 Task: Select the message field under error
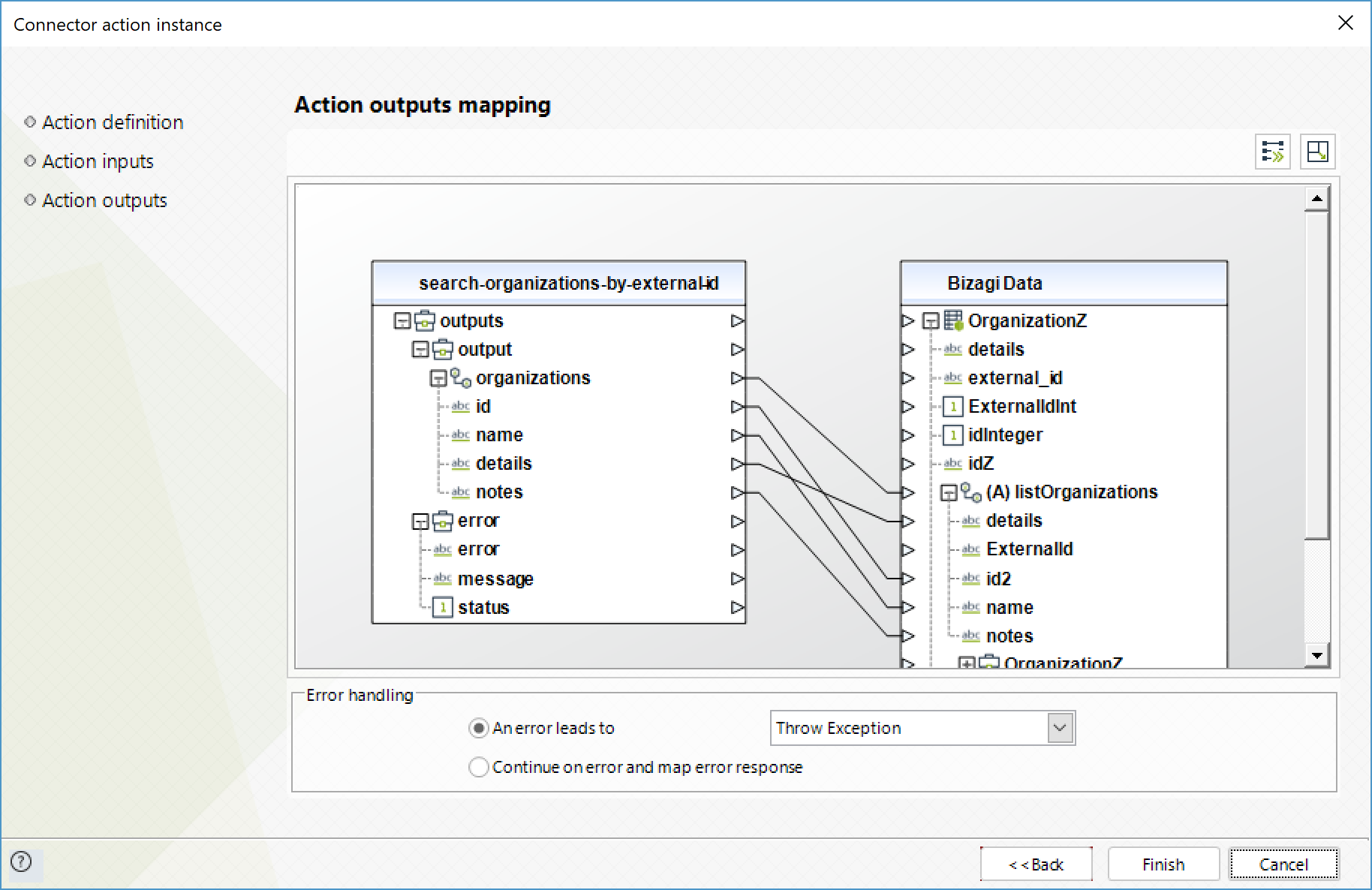[495, 579]
